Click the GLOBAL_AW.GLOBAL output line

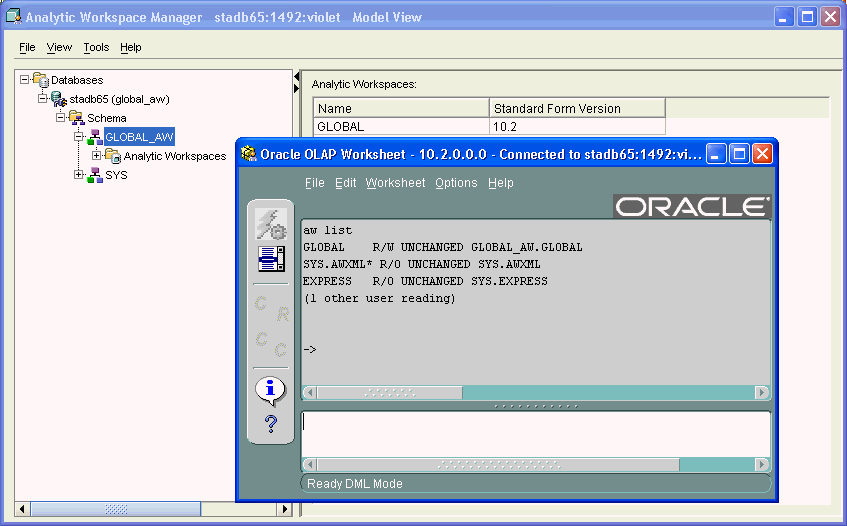(442, 248)
